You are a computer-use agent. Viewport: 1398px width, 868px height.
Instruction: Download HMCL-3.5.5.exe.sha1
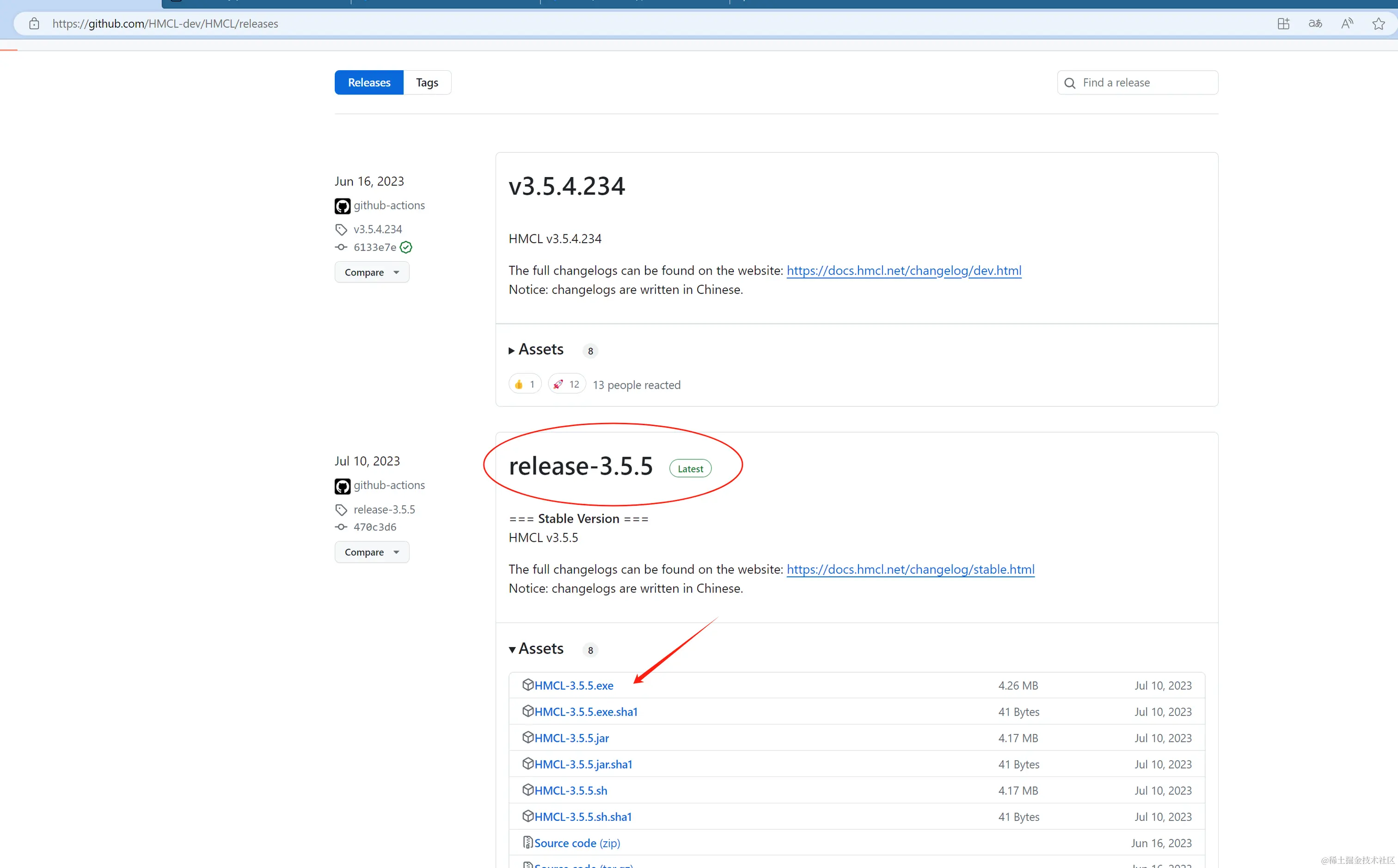click(x=586, y=712)
